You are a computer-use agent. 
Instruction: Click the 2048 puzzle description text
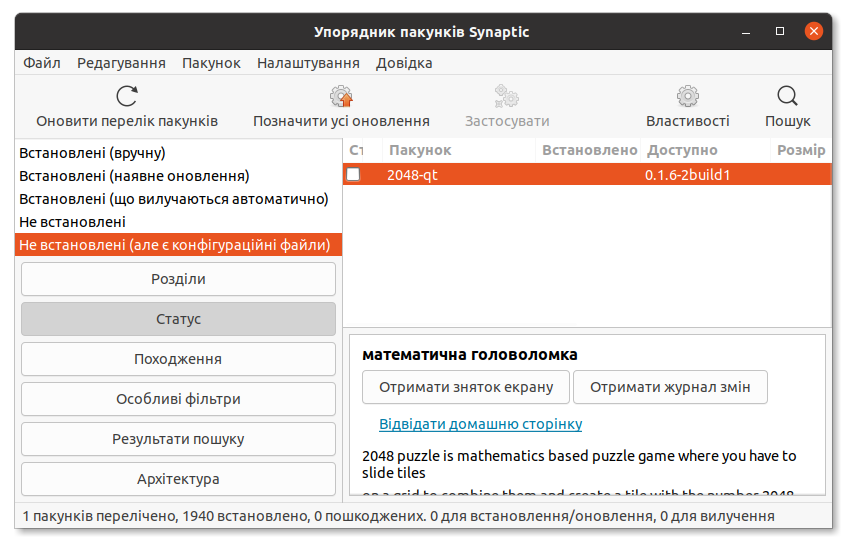(579, 465)
